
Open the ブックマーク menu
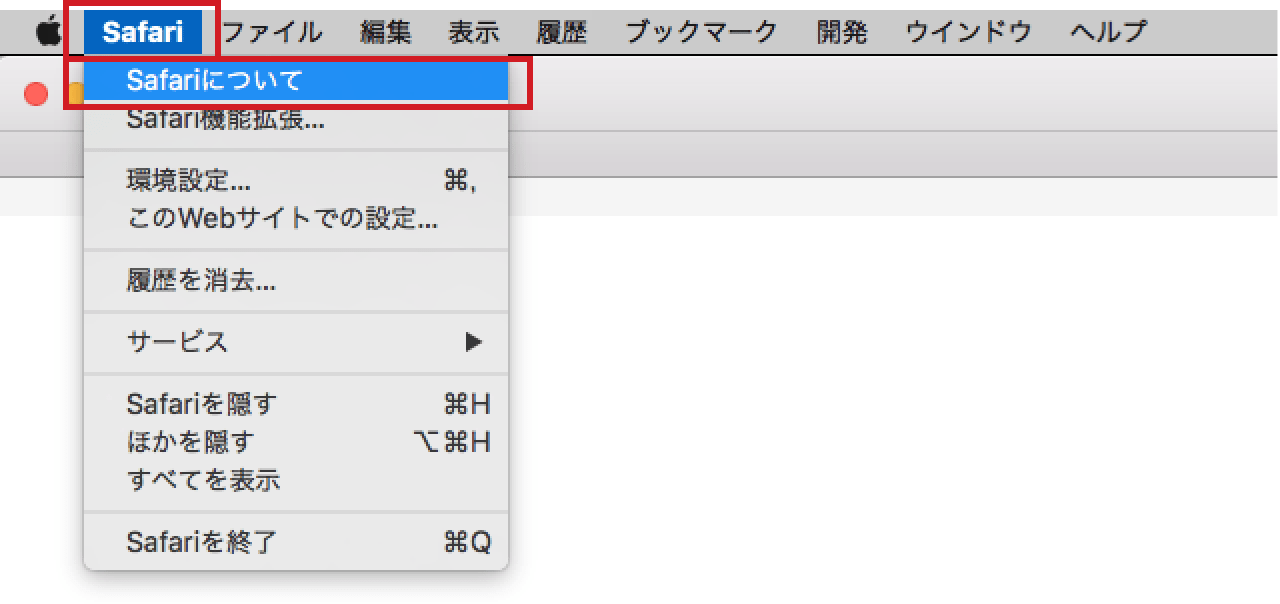701,32
